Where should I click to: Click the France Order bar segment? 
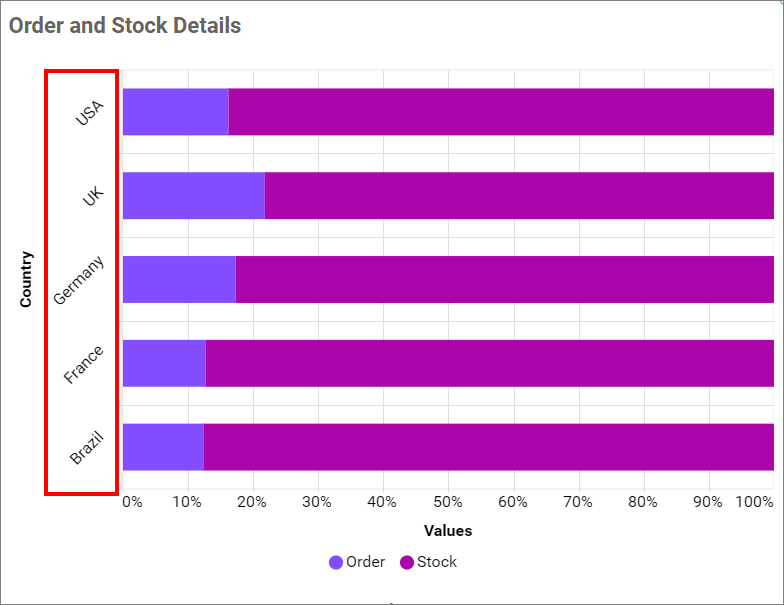tap(164, 363)
